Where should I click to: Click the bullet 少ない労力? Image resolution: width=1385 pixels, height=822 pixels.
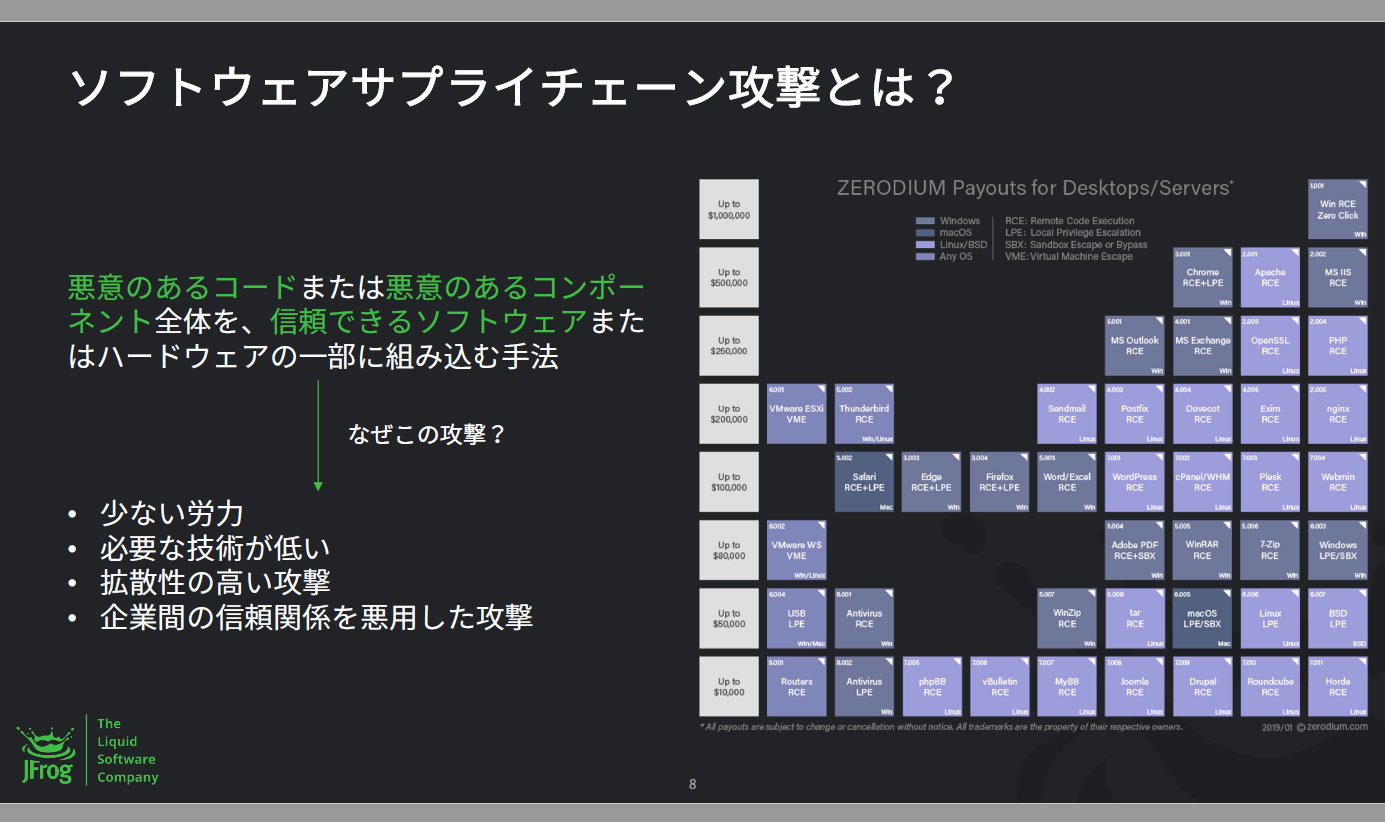172,514
